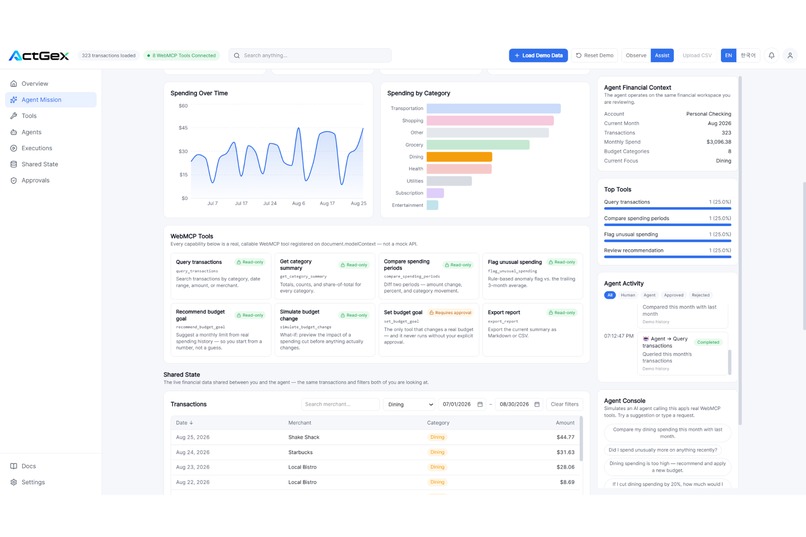
Task: Click the Amount column header
Action: [x=564, y=423]
